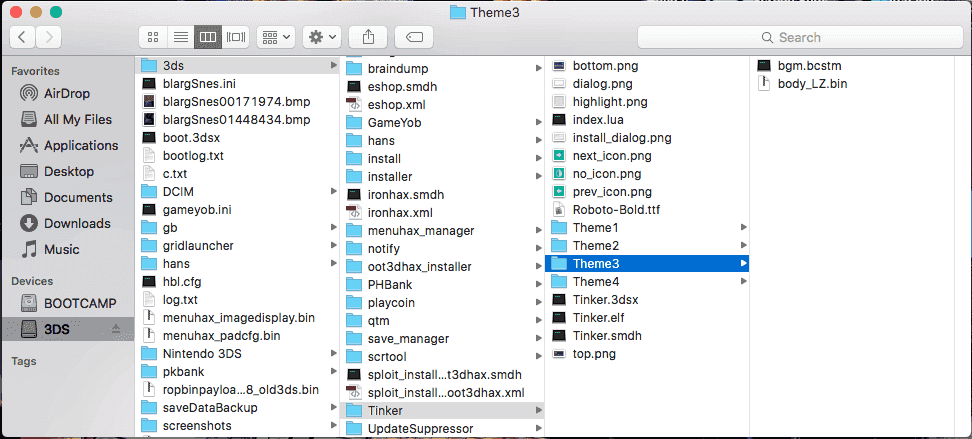This screenshot has height=439, width=972.
Task: Select the 3ds folder
Action: [x=237, y=65]
